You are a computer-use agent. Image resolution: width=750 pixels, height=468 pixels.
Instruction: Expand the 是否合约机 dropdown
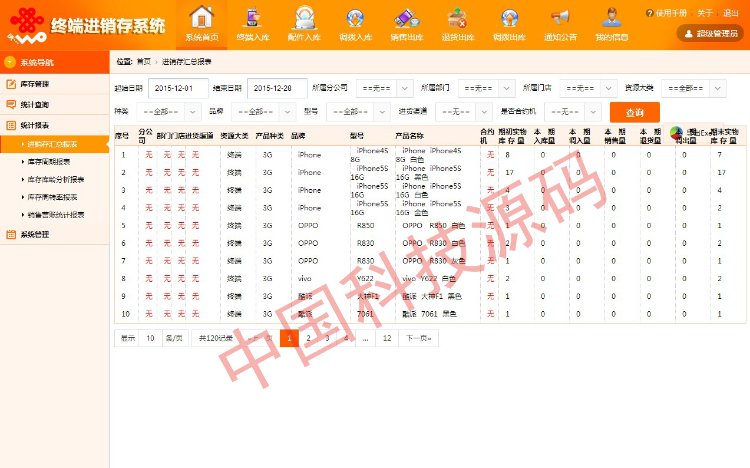[576, 111]
